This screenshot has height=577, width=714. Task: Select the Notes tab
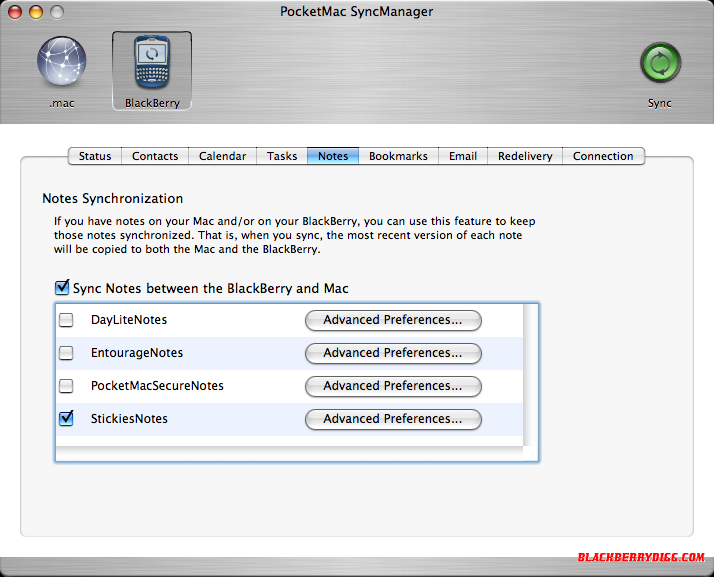pyautogui.click(x=333, y=156)
